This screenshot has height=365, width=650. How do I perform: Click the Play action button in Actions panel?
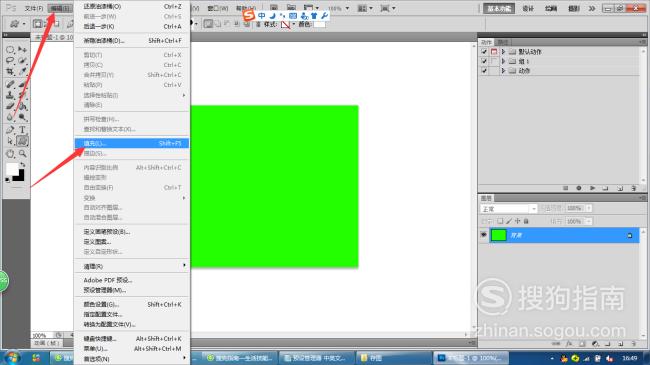(x=592, y=188)
